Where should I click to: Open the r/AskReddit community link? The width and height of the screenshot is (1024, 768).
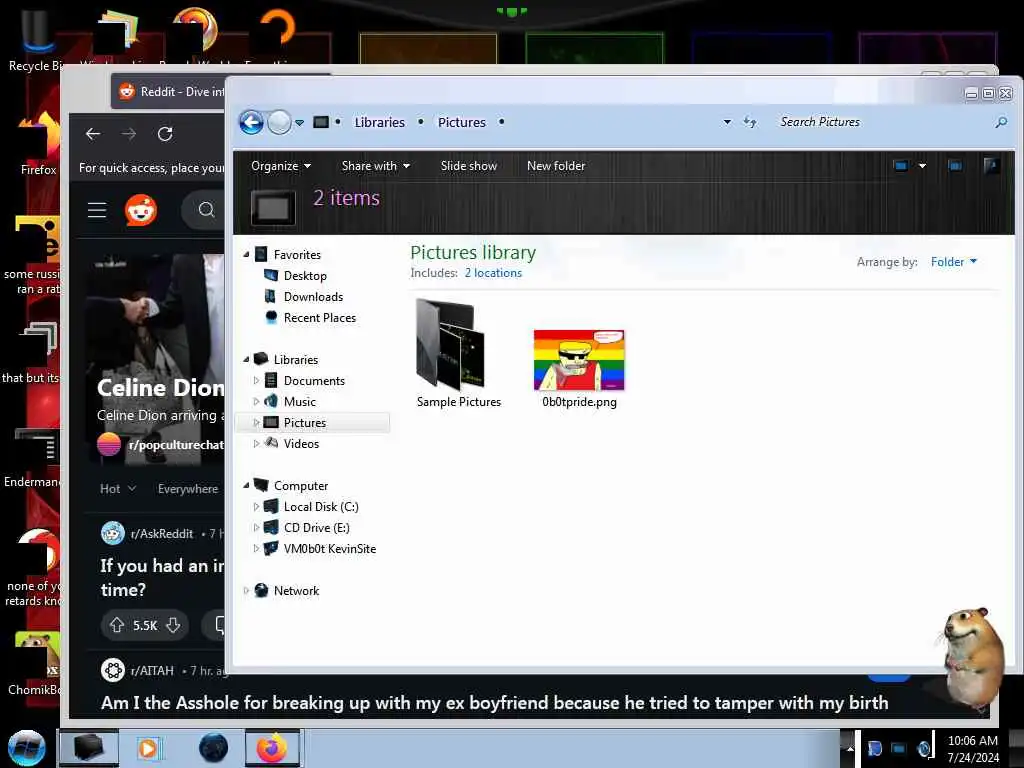pos(161,534)
